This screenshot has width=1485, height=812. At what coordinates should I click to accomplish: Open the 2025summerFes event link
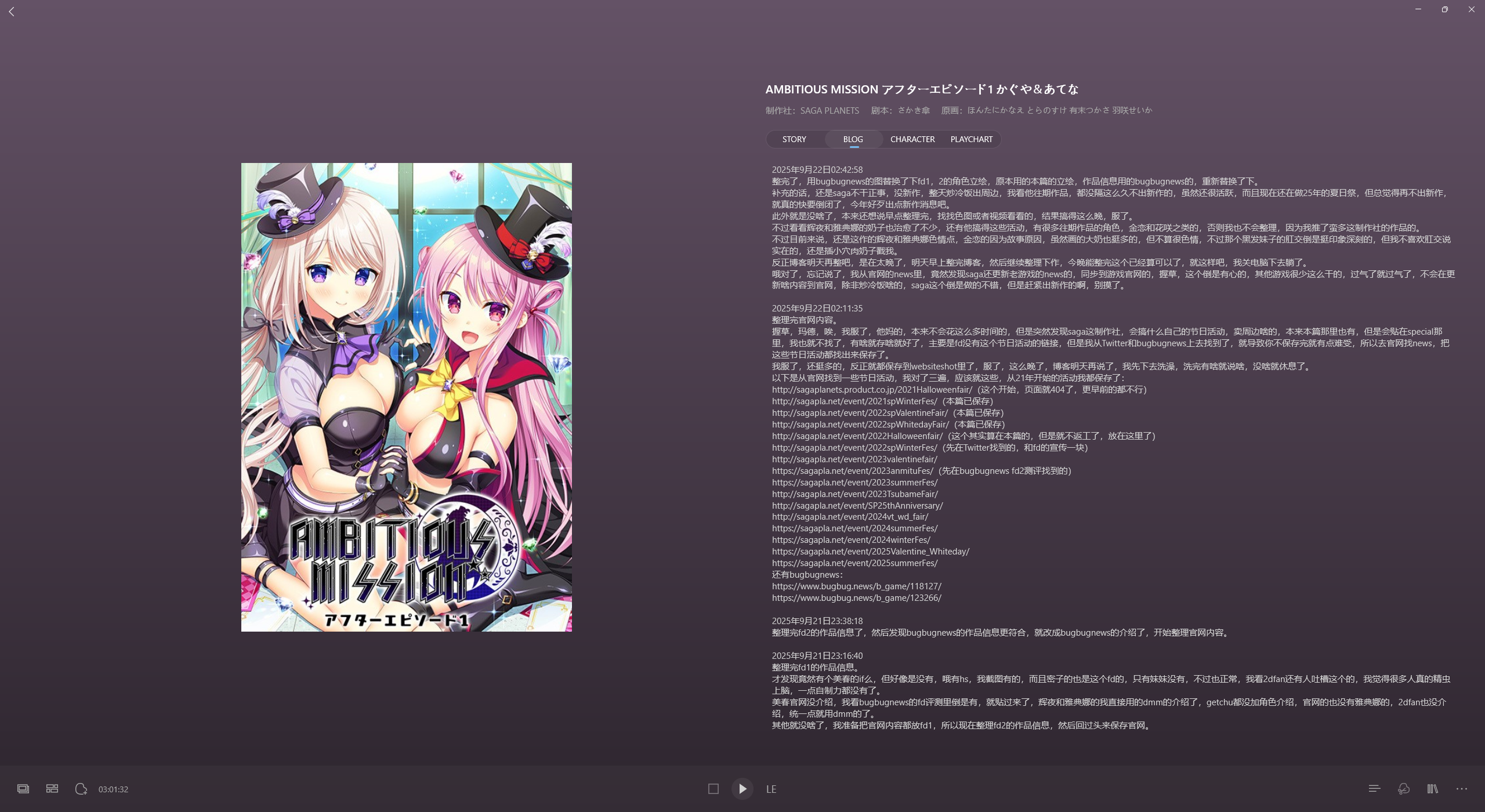[854, 563]
